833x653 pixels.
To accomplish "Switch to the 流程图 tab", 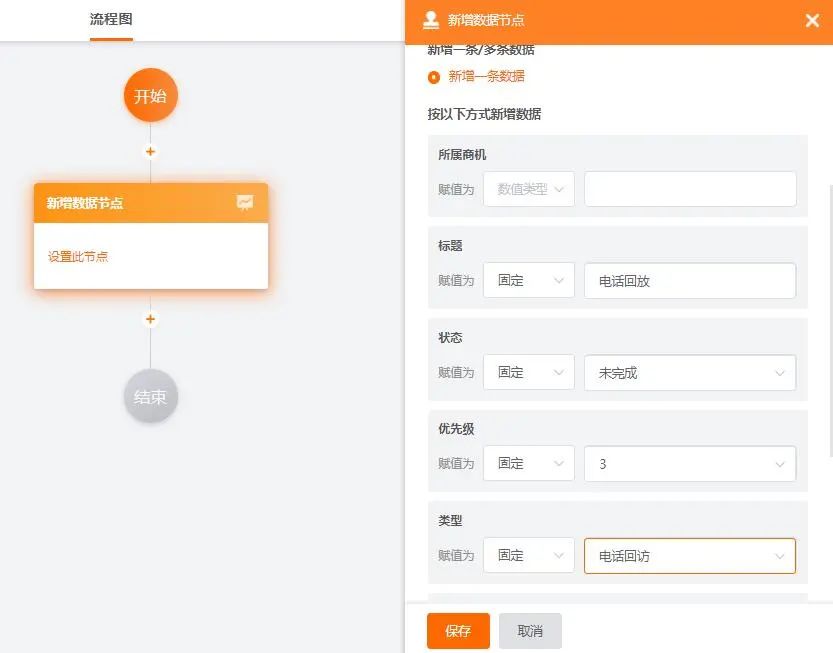I will click(111, 20).
